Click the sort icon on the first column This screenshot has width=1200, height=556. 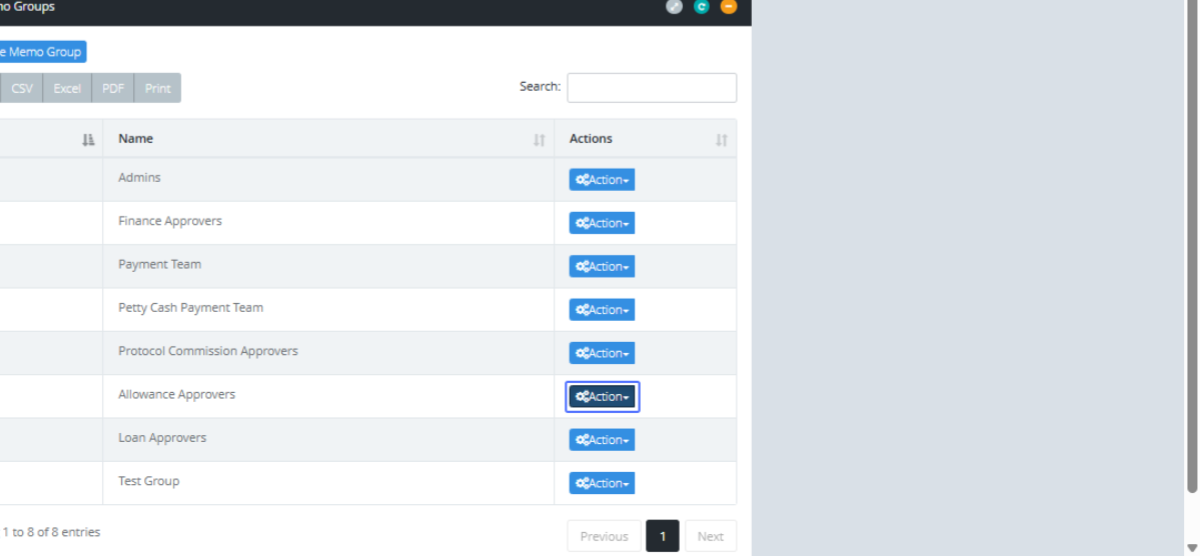[88, 140]
